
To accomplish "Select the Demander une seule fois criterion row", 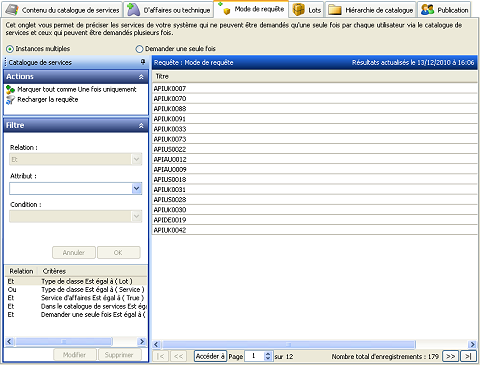I will 76,314.
